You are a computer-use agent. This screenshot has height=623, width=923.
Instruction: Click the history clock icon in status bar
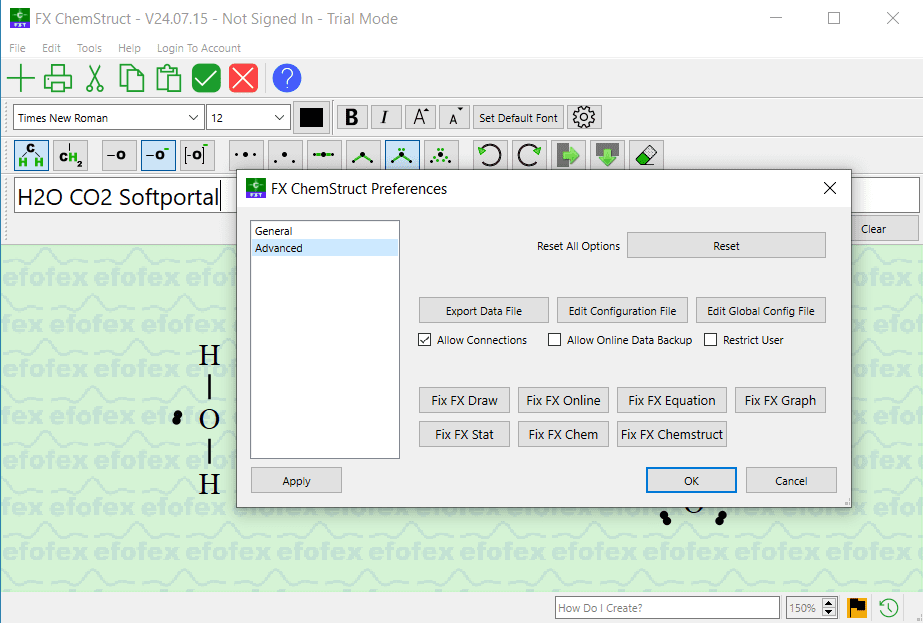pyautogui.click(x=889, y=607)
